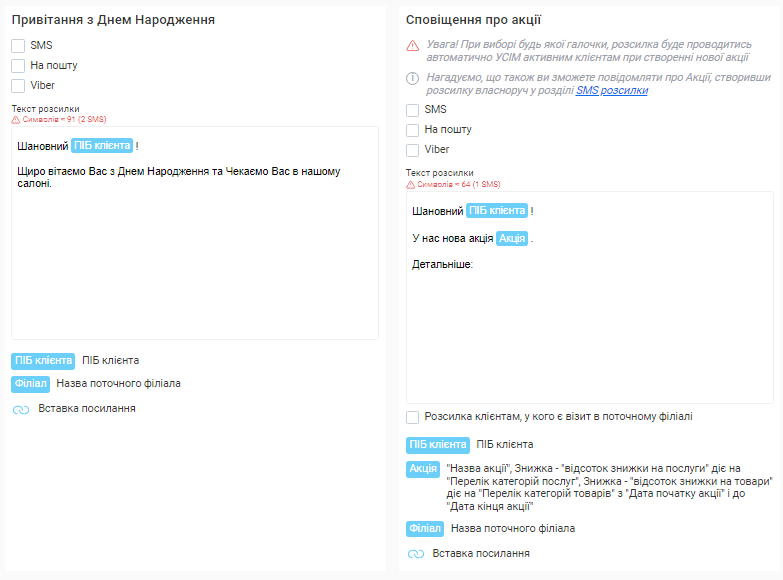Click inside the birthday greeting text area
This screenshot has width=783, height=580.
click(195, 270)
